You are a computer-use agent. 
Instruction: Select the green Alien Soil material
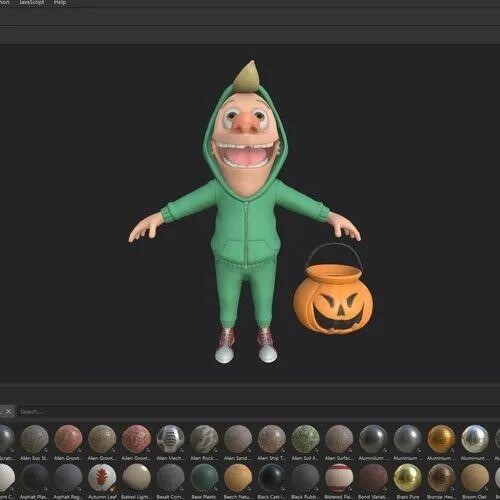coord(306,439)
